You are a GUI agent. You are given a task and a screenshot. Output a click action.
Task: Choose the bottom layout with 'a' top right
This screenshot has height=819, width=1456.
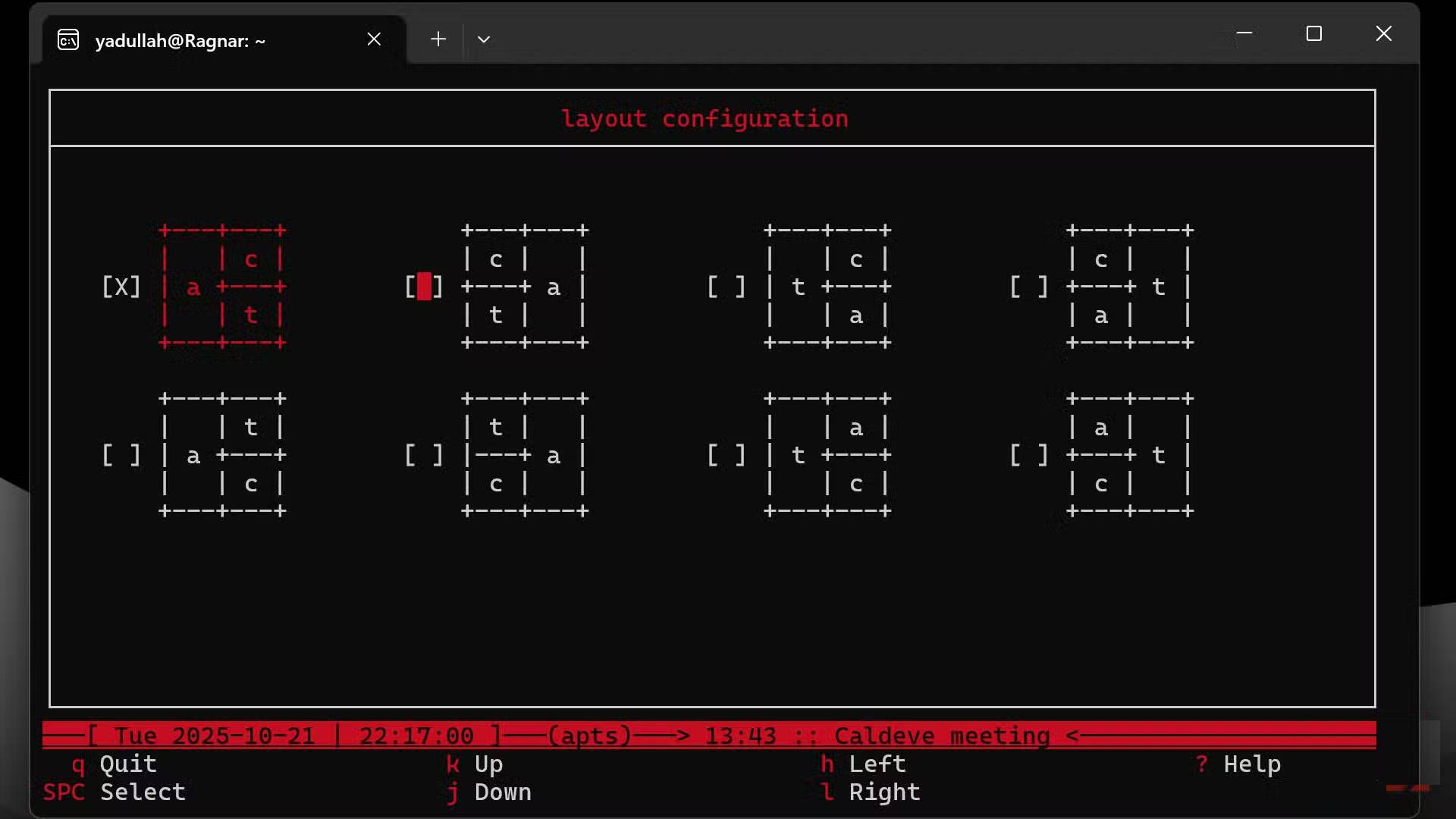pos(828,455)
